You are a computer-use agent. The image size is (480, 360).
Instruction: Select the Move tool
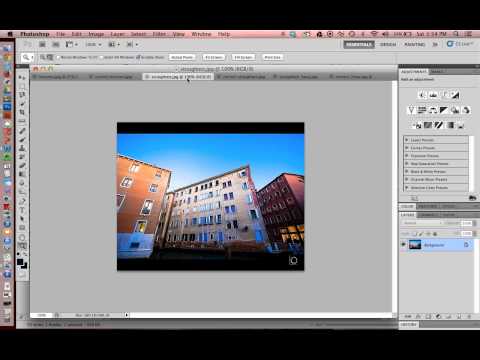(22, 77)
